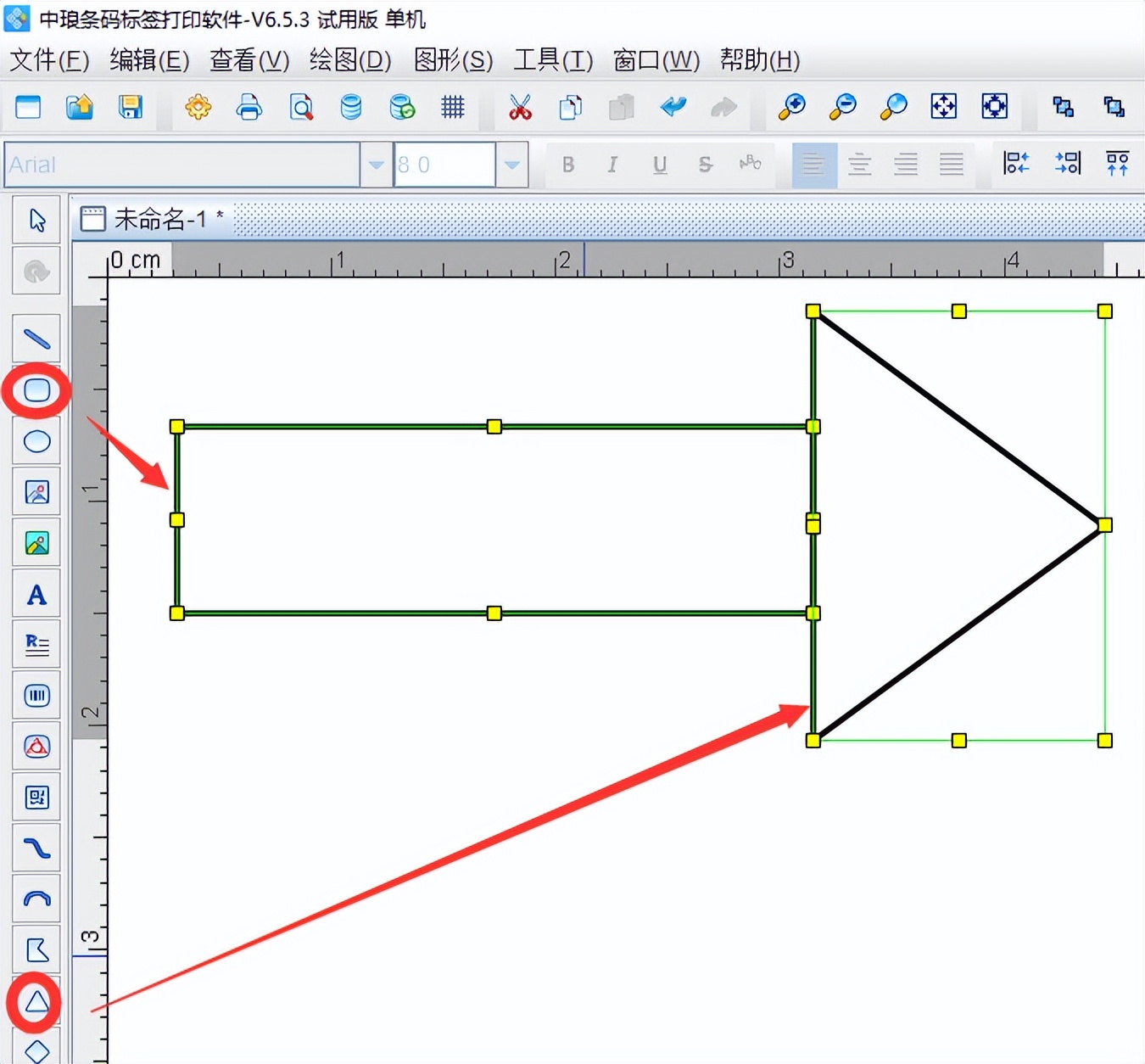Open the print icon in toolbar
The image size is (1145, 1064).
(x=249, y=107)
